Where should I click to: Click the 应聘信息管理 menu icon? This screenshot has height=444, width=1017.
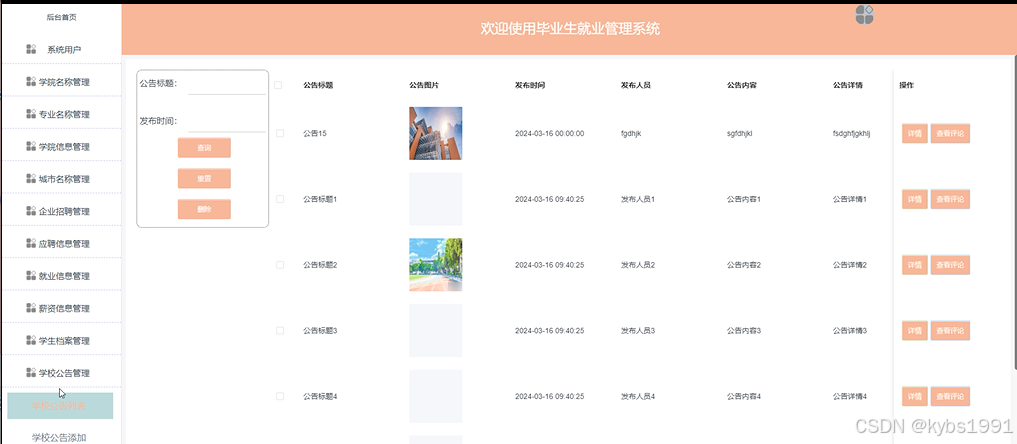click(30, 243)
